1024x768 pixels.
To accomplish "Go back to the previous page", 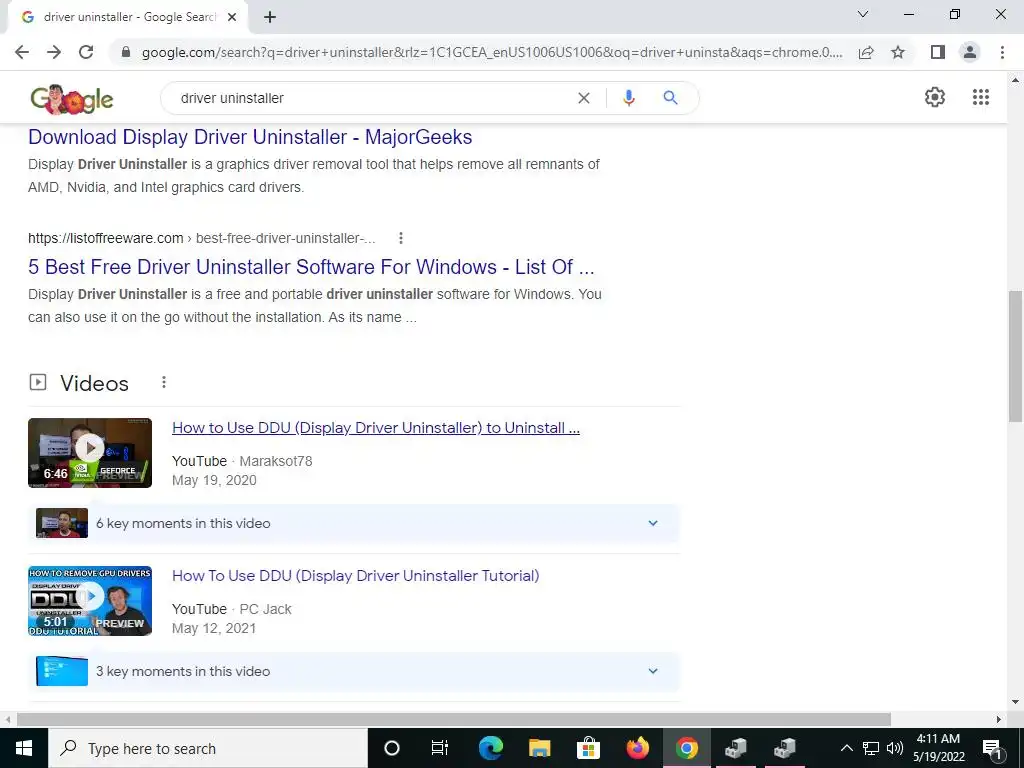I will tap(22, 52).
